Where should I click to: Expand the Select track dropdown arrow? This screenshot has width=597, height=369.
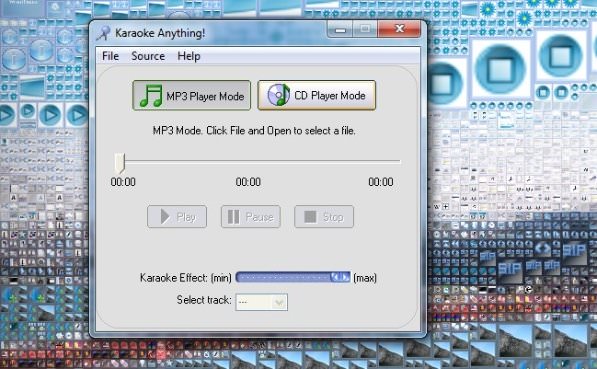(279, 302)
